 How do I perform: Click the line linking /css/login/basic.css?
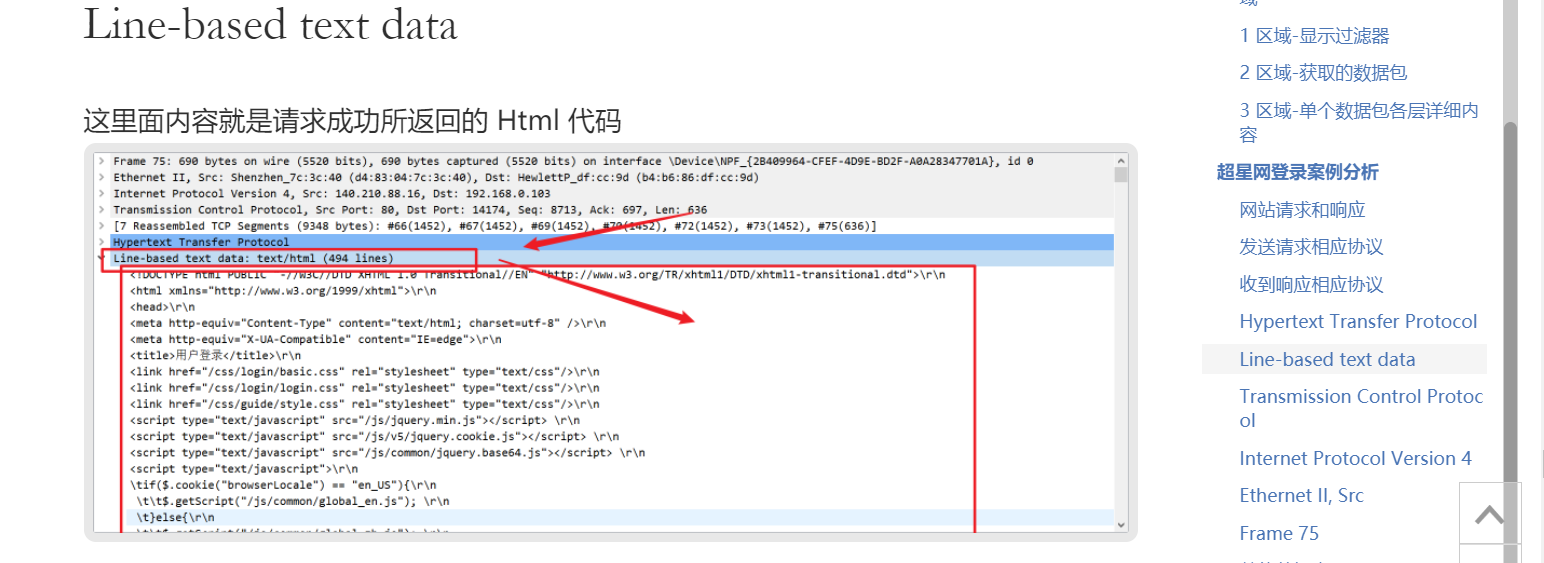point(365,371)
